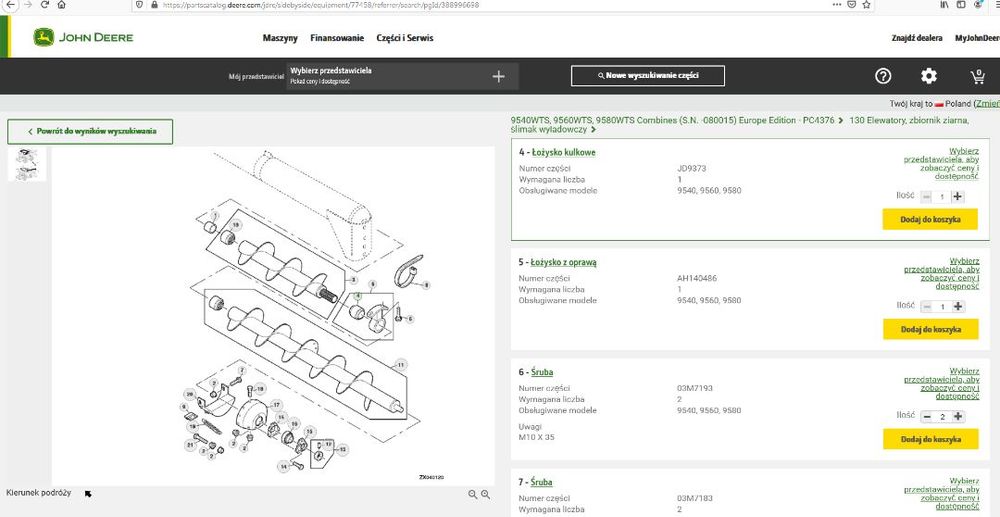
Task: Add item 6 Śruba to the cart
Action: click(x=930, y=439)
